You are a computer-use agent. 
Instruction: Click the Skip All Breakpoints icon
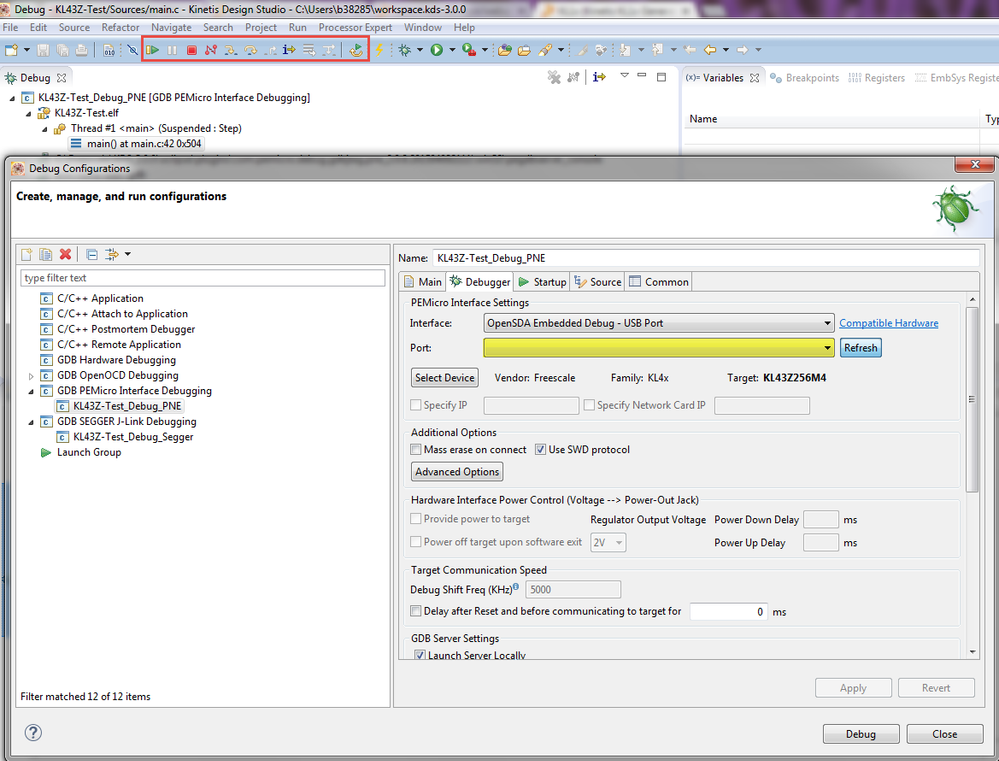coord(132,50)
